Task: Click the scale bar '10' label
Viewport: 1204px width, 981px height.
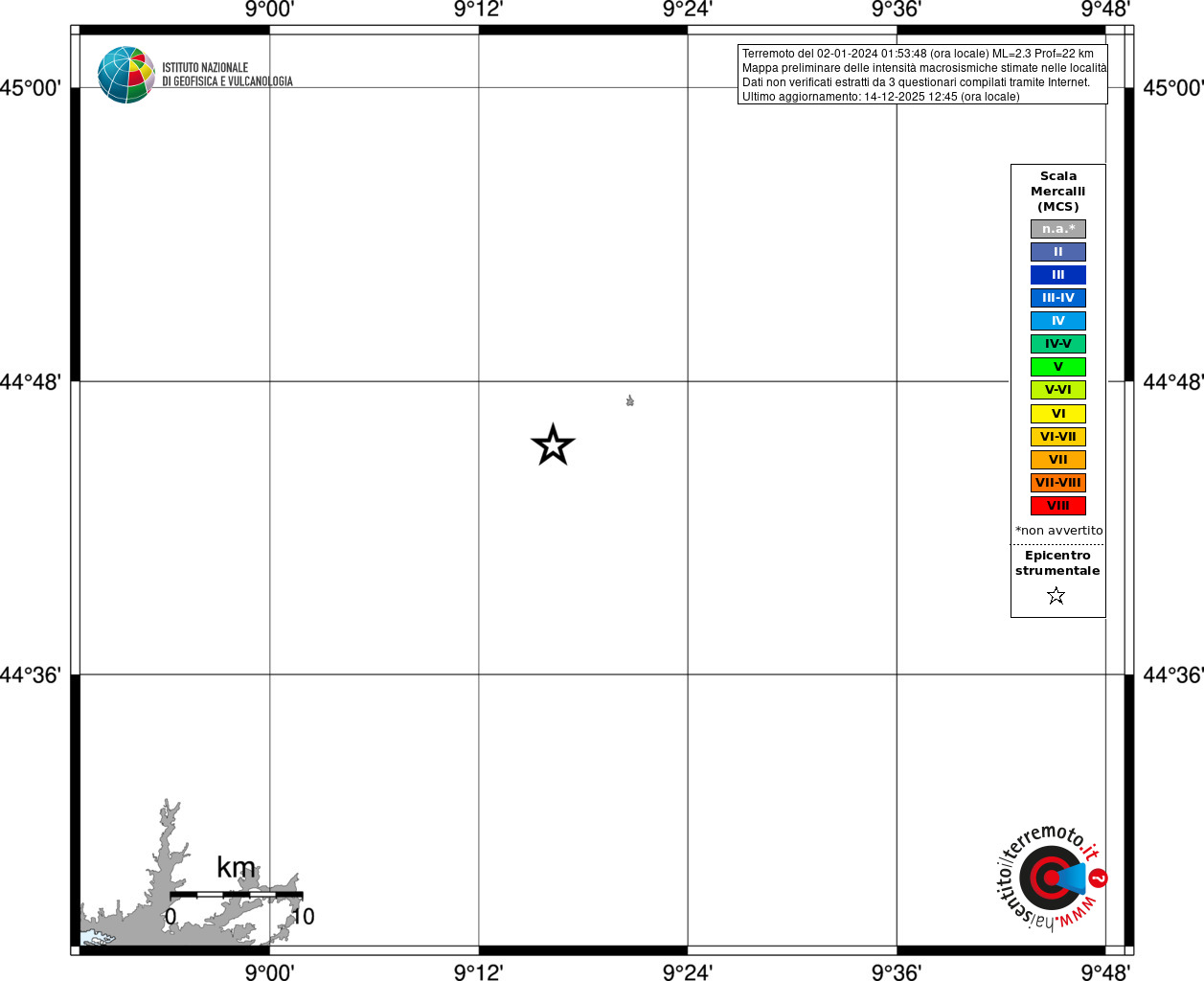Action: pos(303,916)
